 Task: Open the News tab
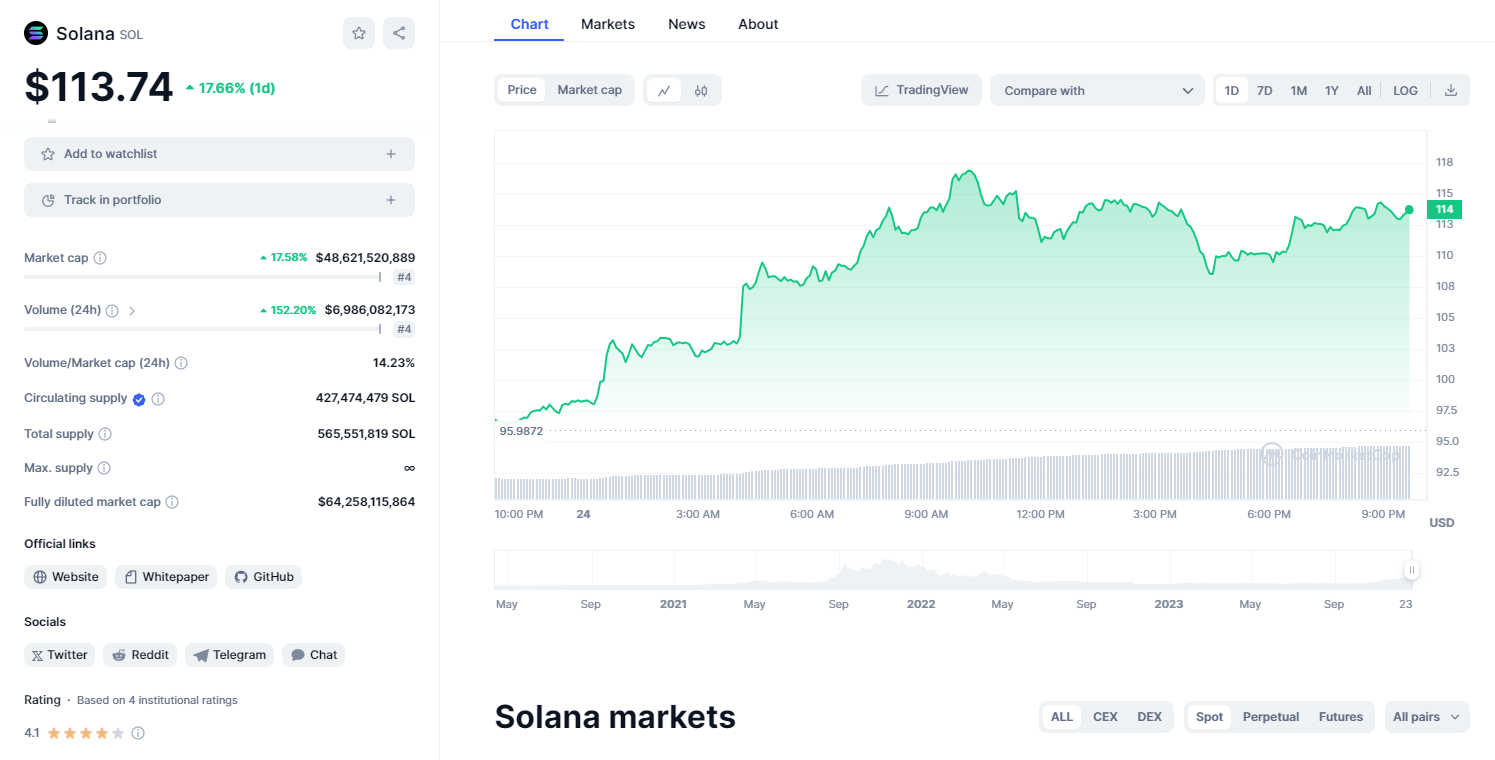[x=687, y=24]
